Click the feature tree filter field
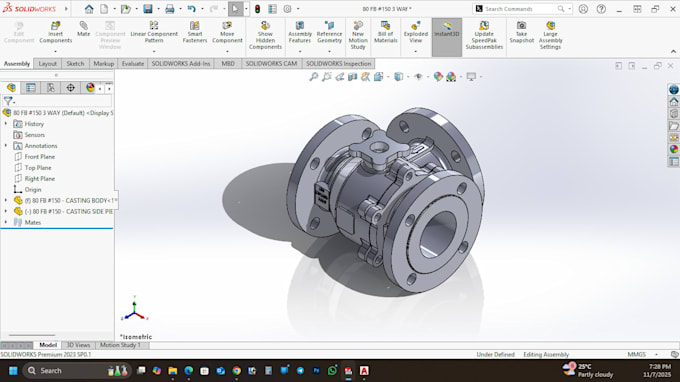 pyautogui.click(x=57, y=101)
